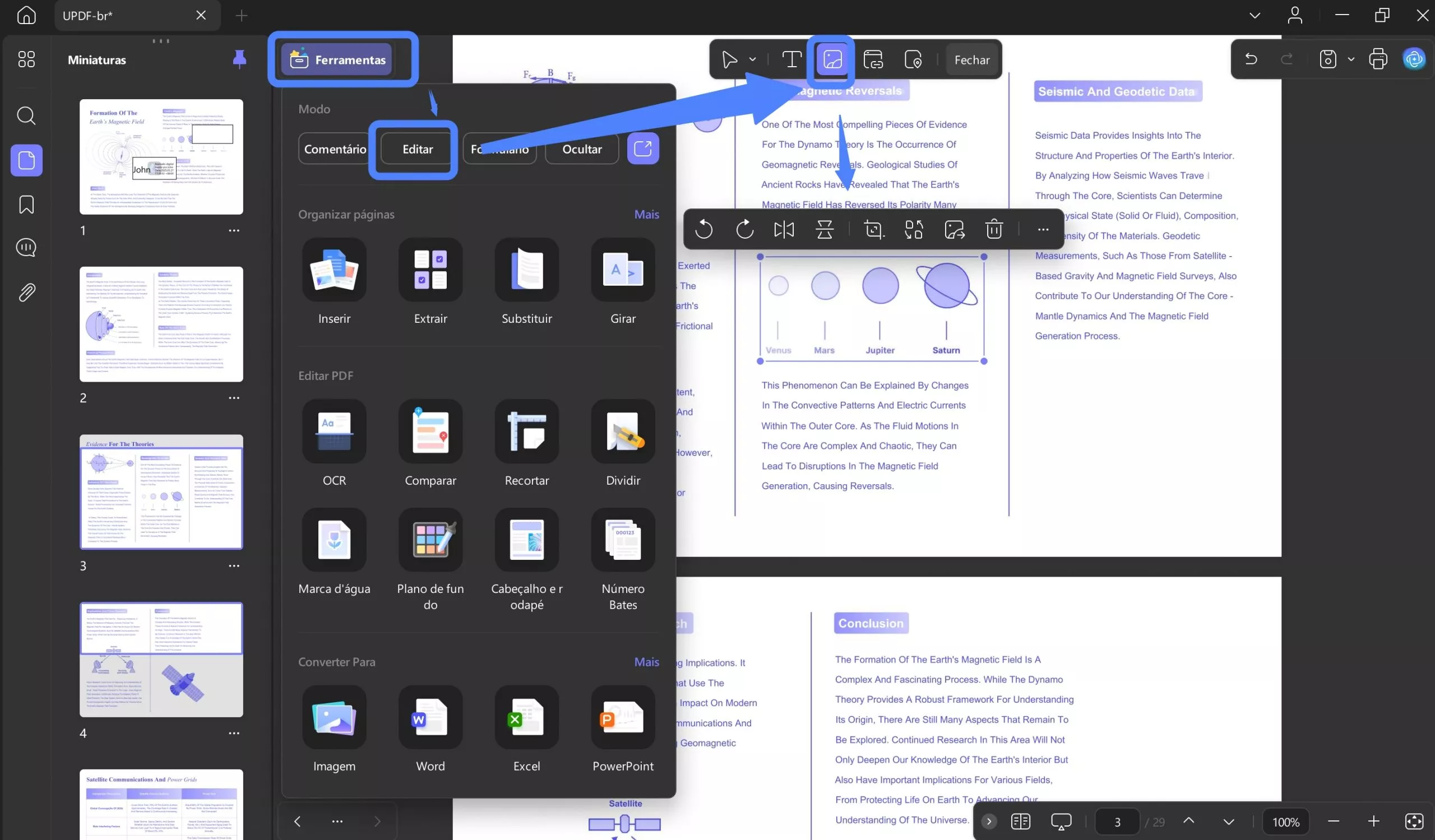Open the OCR tool
The width and height of the screenshot is (1435, 840).
click(334, 431)
